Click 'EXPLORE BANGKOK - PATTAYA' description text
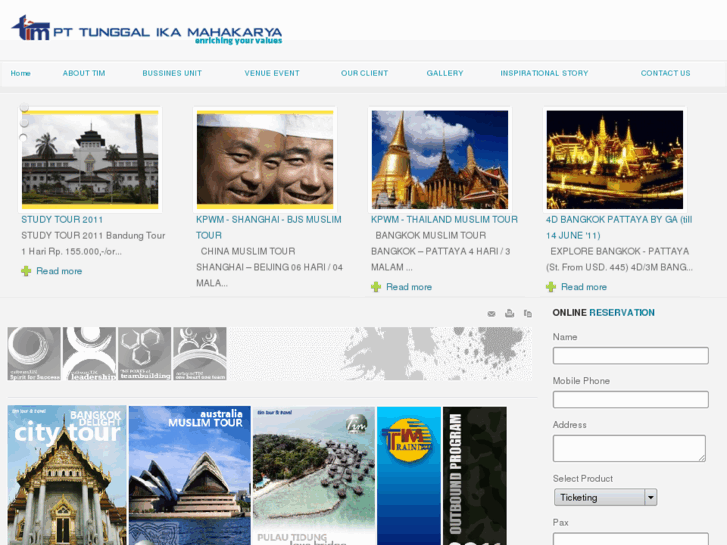The width and height of the screenshot is (727, 545). (x=620, y=251)
